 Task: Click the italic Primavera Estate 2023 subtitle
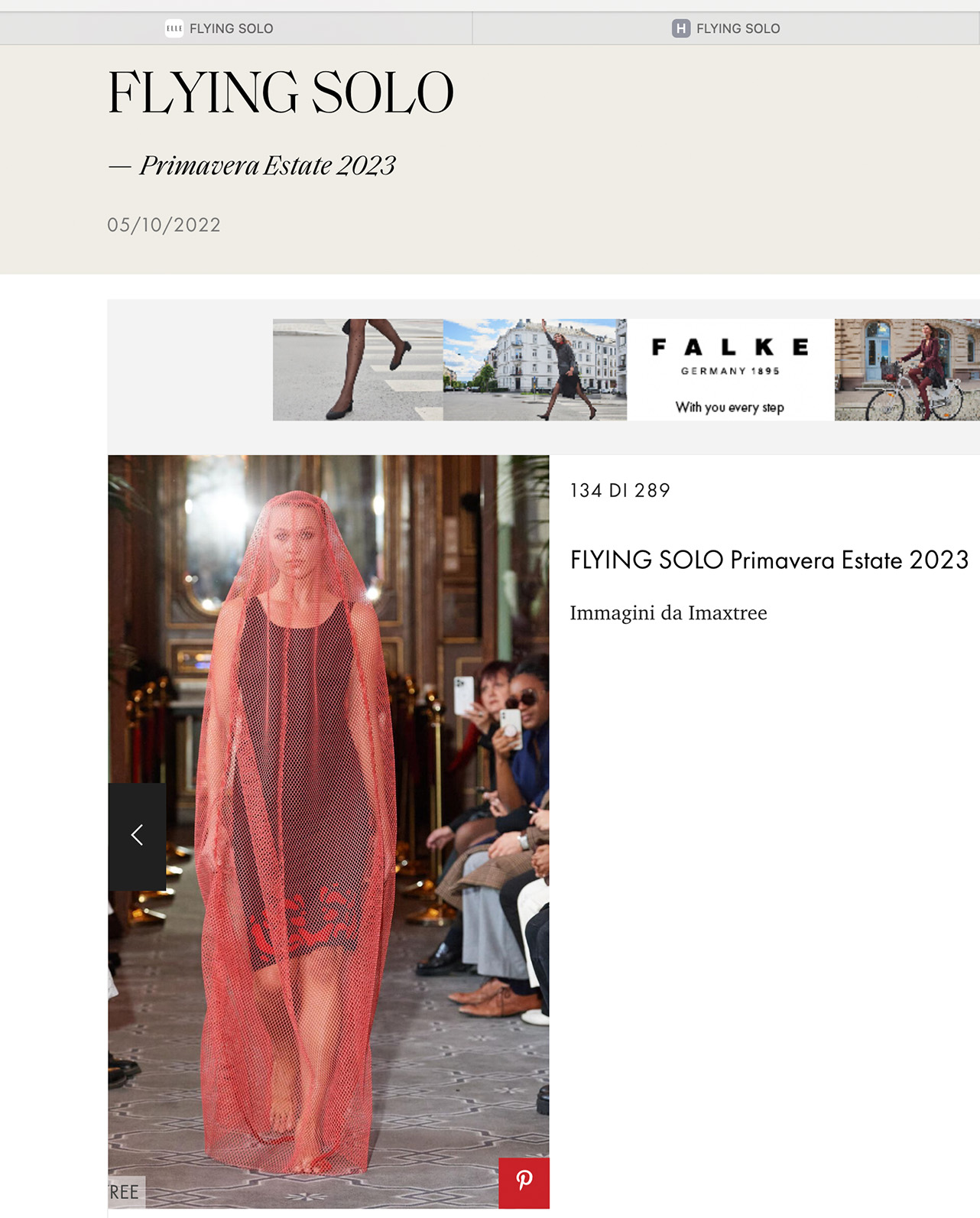click(x=268, y=165)
